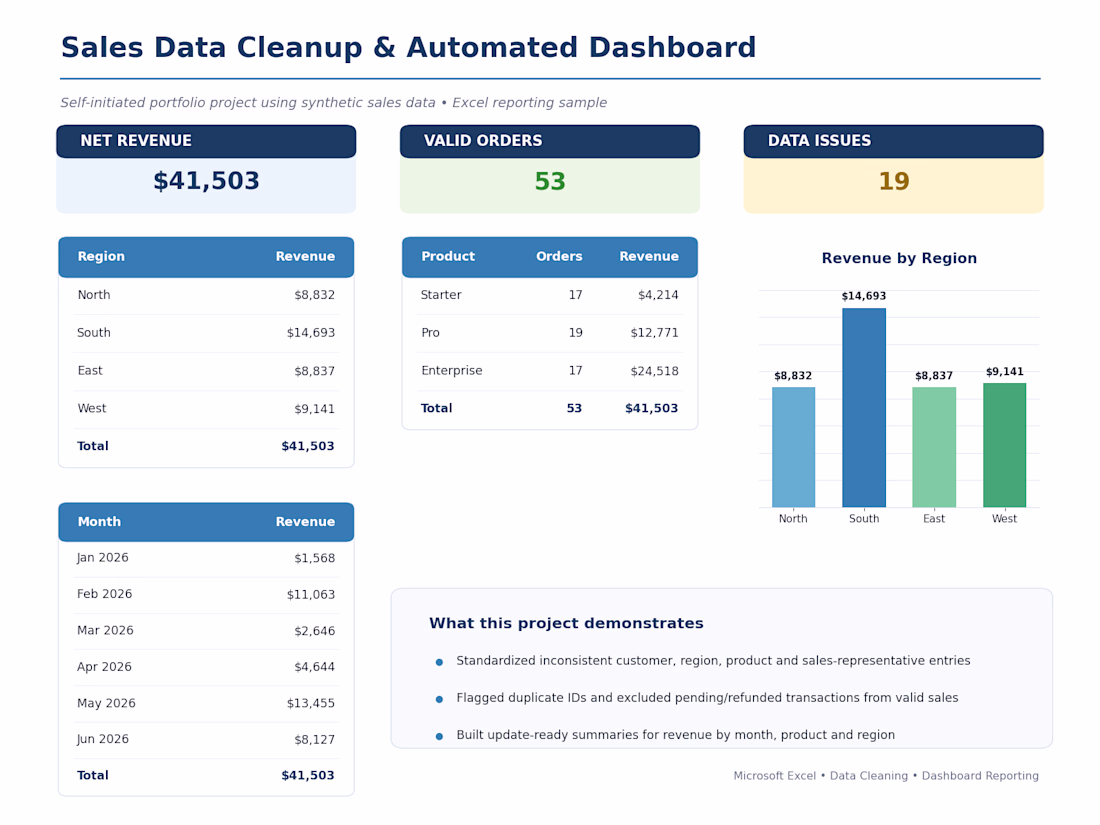Click the Orders column header

559,256
